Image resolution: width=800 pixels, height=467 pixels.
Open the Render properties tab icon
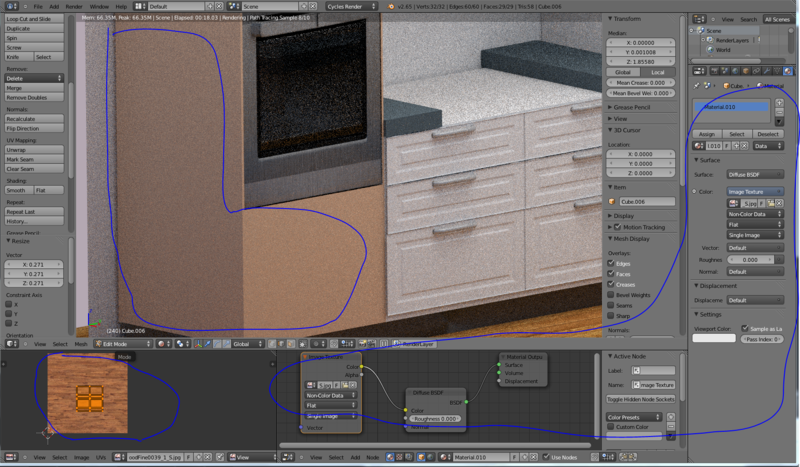(x=714, y=71)
